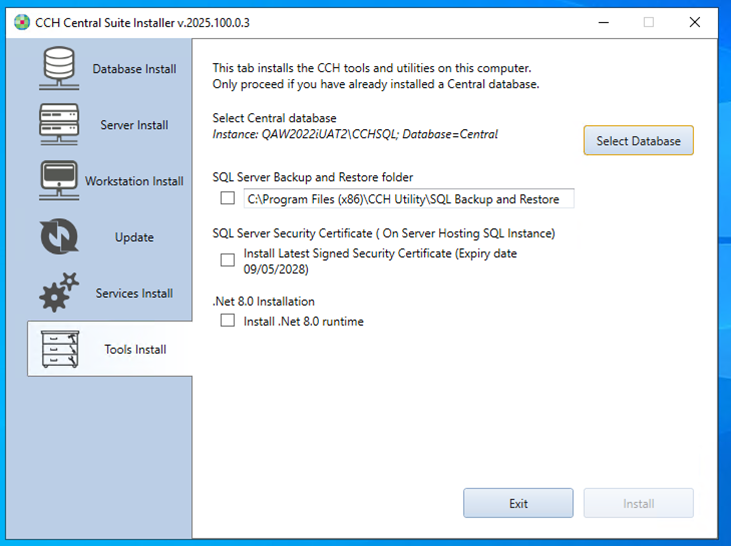
Task: Open the Database Install tab label
Action: (x=134, y=69)
